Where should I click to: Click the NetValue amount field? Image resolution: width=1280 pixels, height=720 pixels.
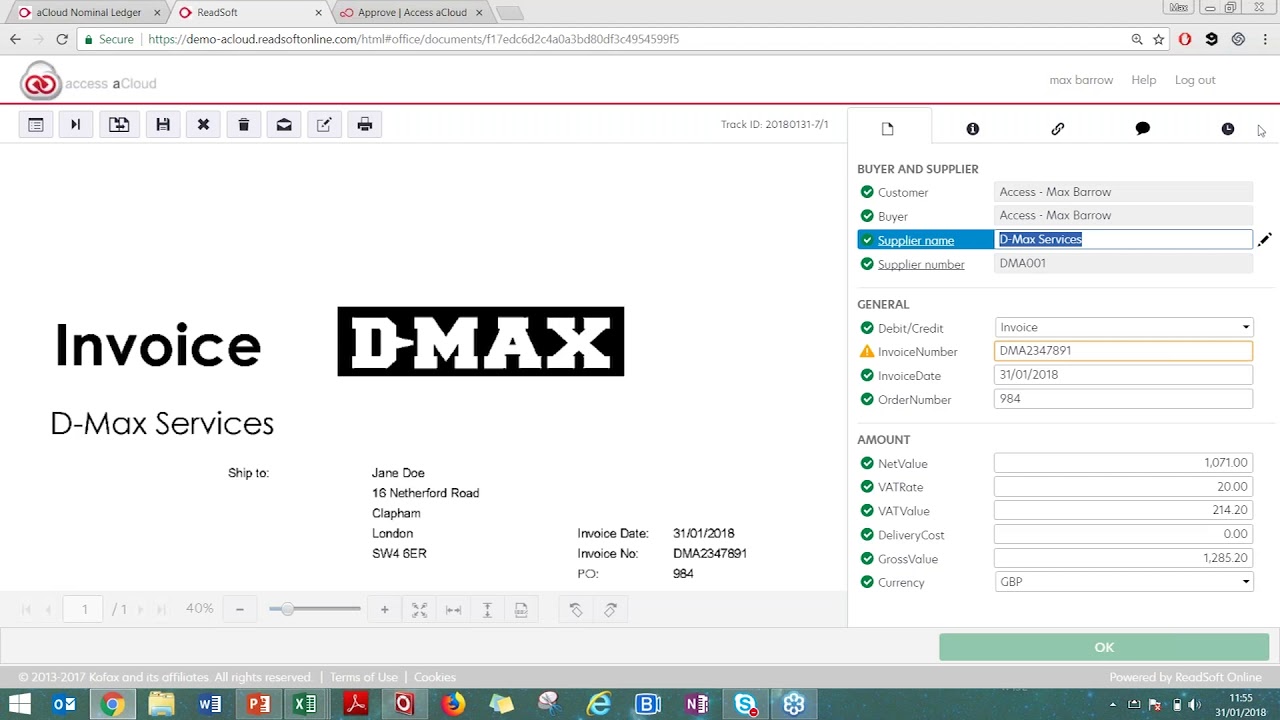tap(1123, 463)
